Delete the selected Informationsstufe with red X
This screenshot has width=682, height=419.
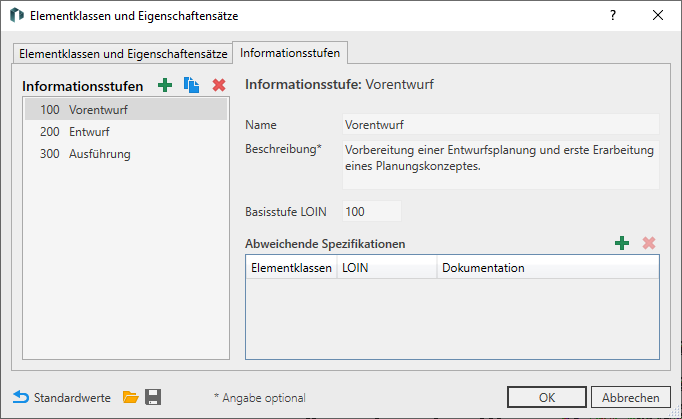[219, 85]
